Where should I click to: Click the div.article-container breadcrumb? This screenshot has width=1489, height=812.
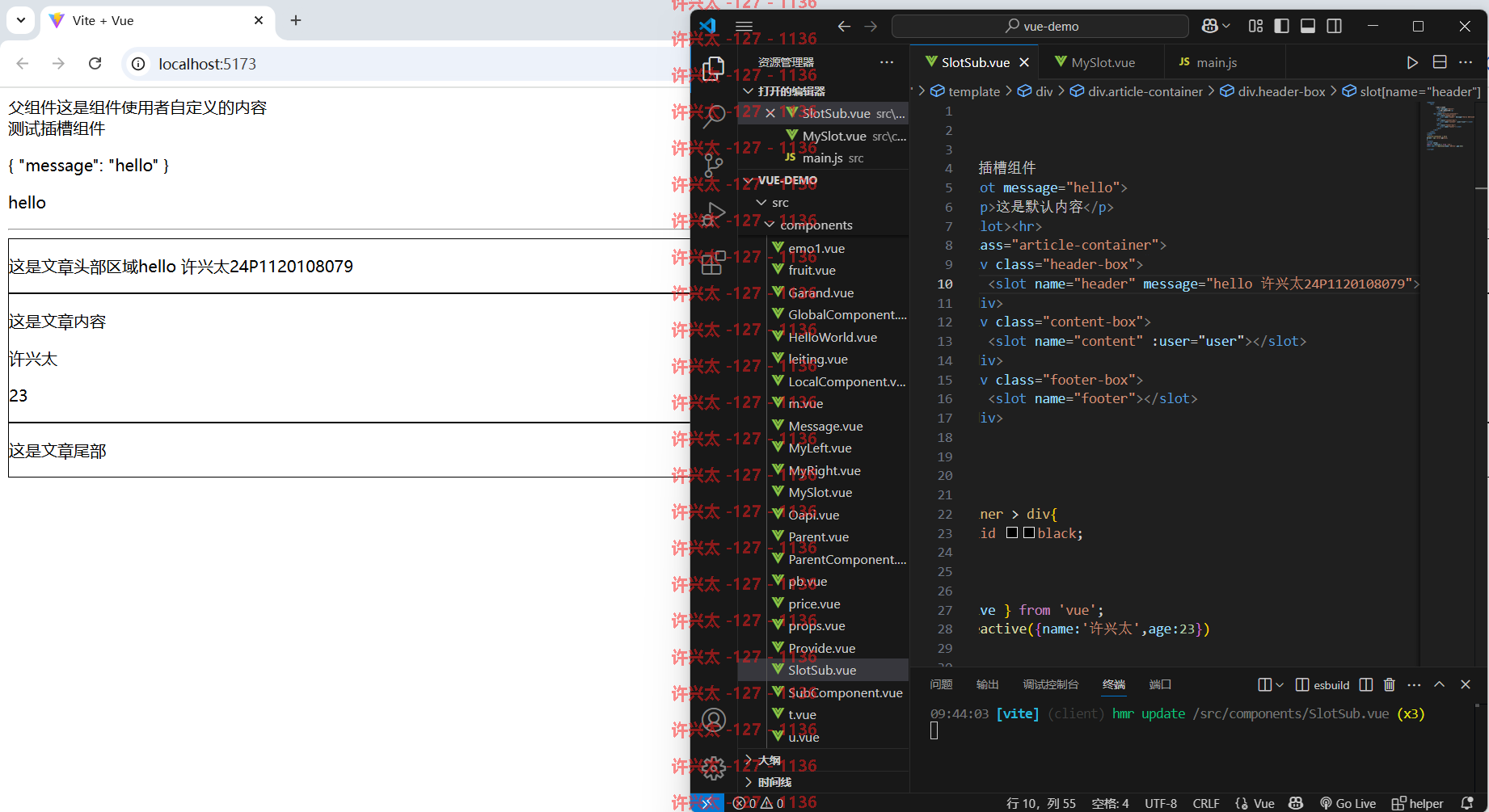[1137, 91]
